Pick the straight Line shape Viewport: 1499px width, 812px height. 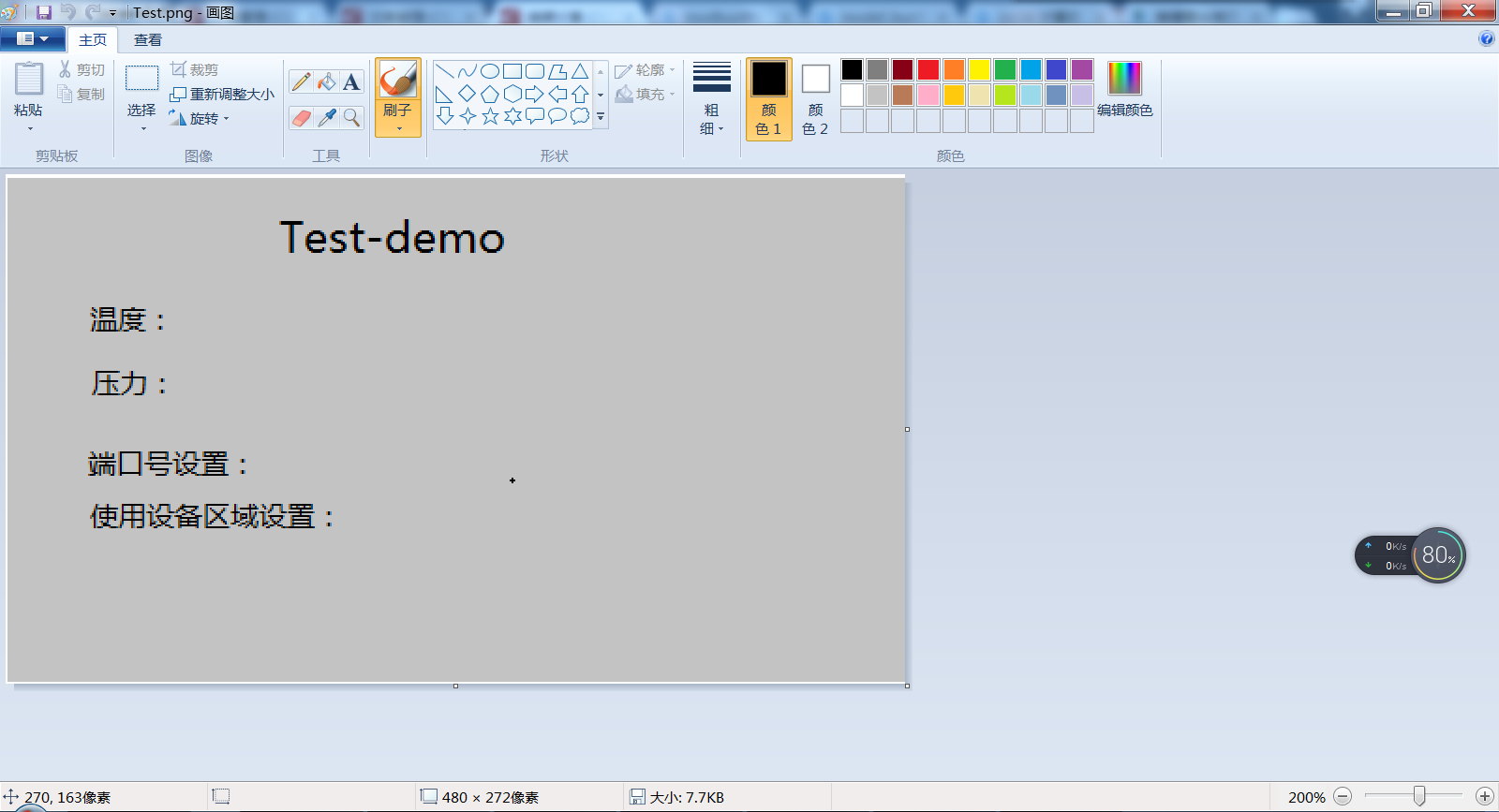445,71
